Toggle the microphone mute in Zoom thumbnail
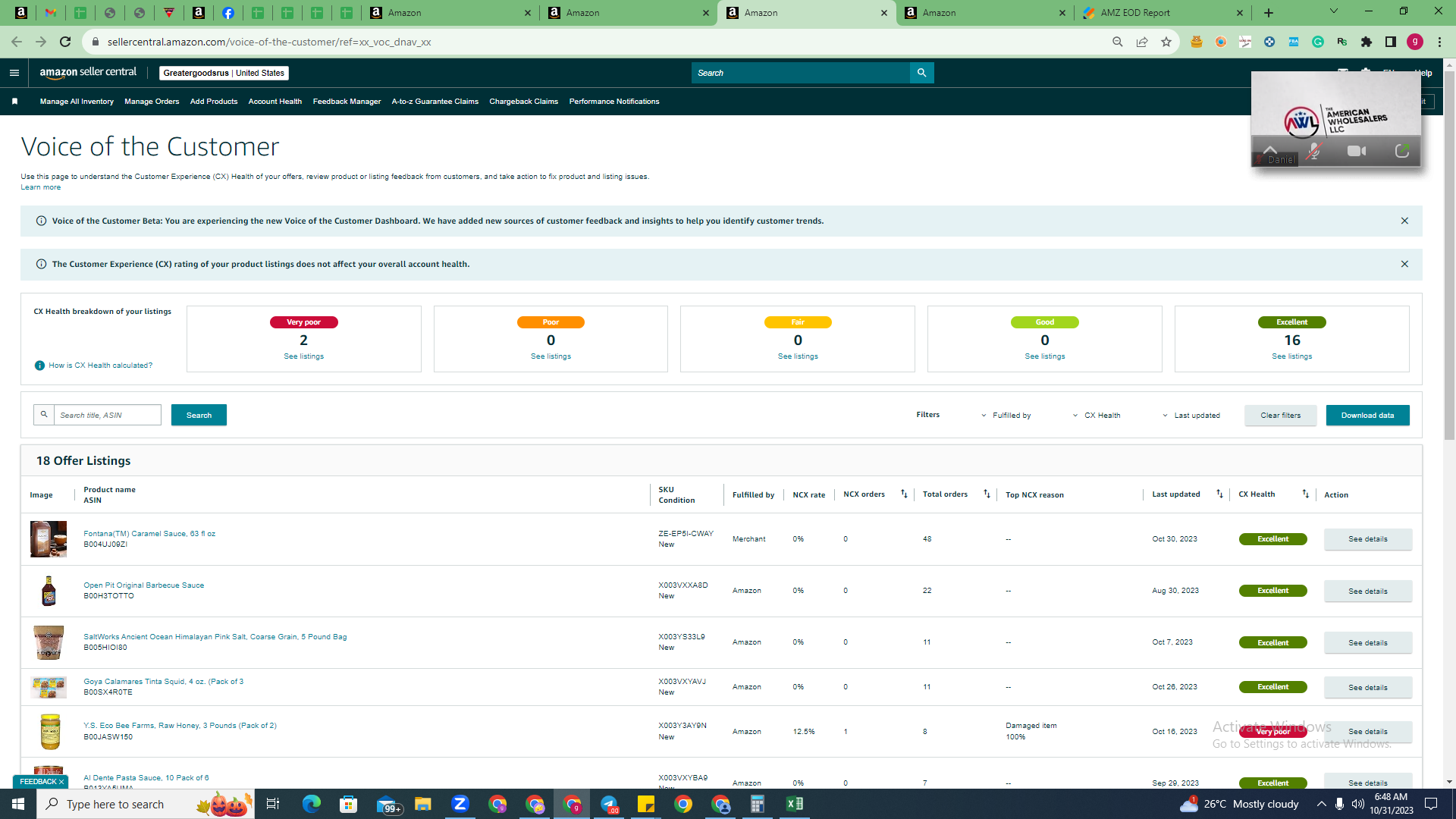This screenshot has height=819, width=1456. tap(1313, 151)
